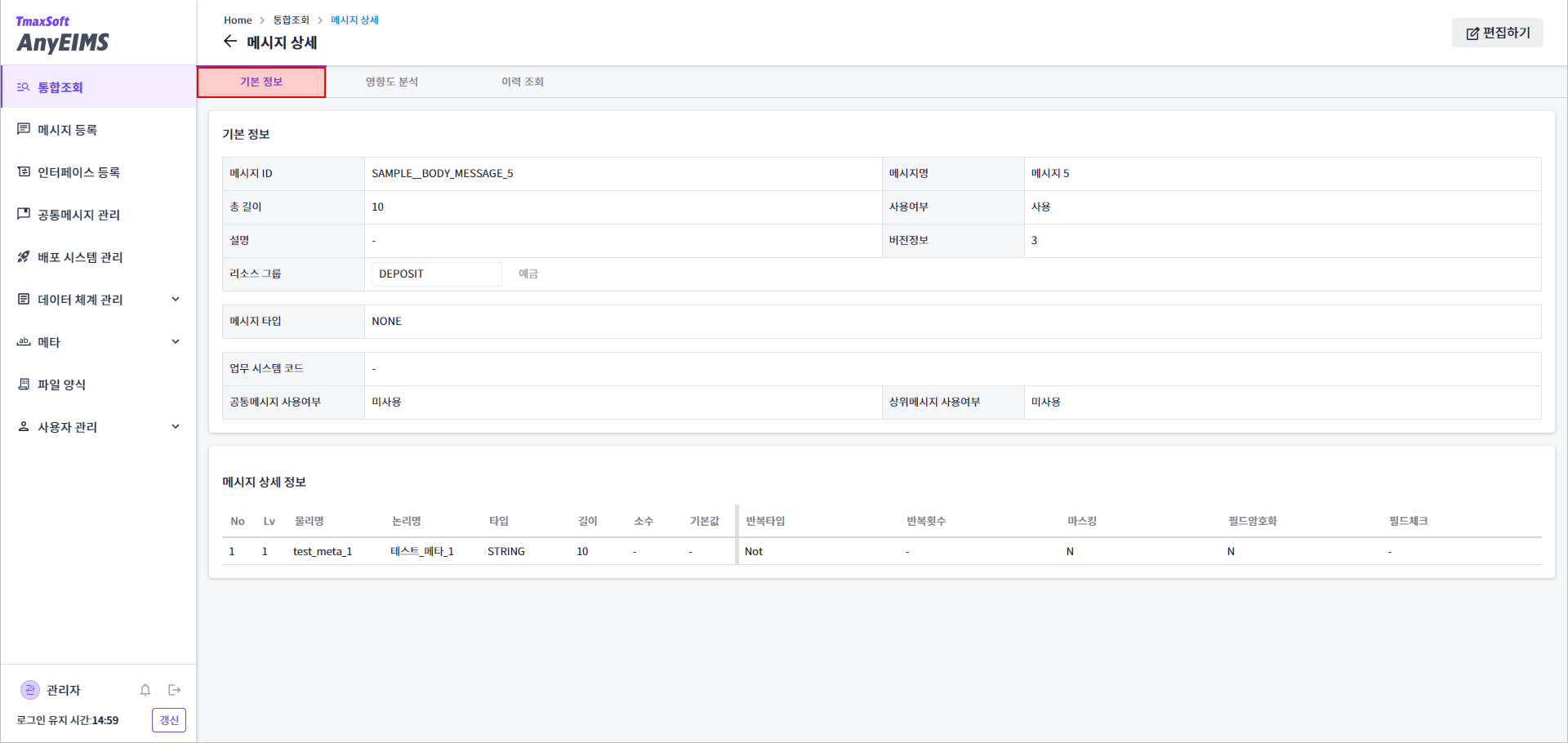This screenshot has height=743, width=1568.
Task: Click the 메시지 상세 breadcrumb
Action: 354,20
